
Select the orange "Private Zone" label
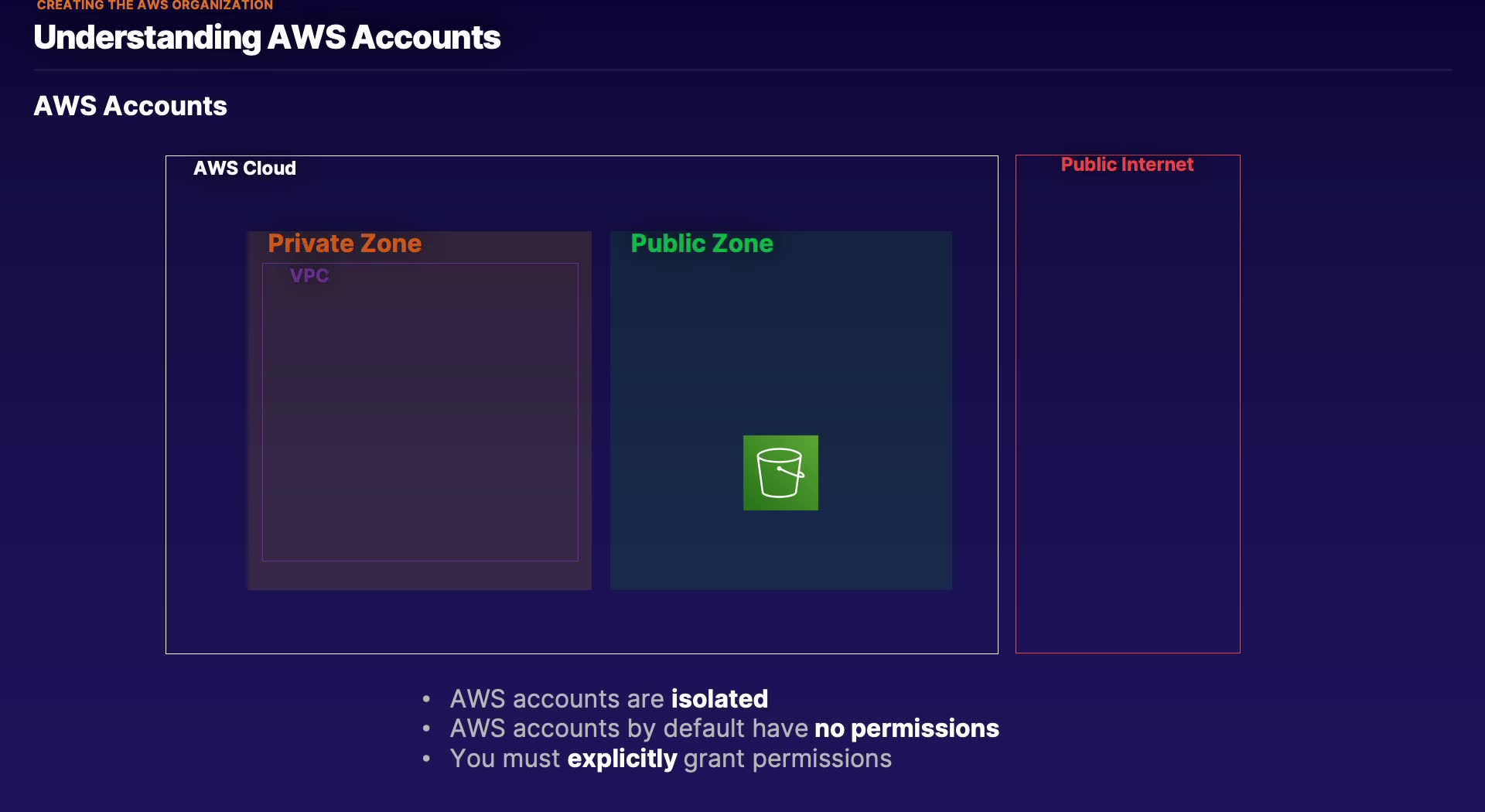pyautogui.click(x=344, y=244)
